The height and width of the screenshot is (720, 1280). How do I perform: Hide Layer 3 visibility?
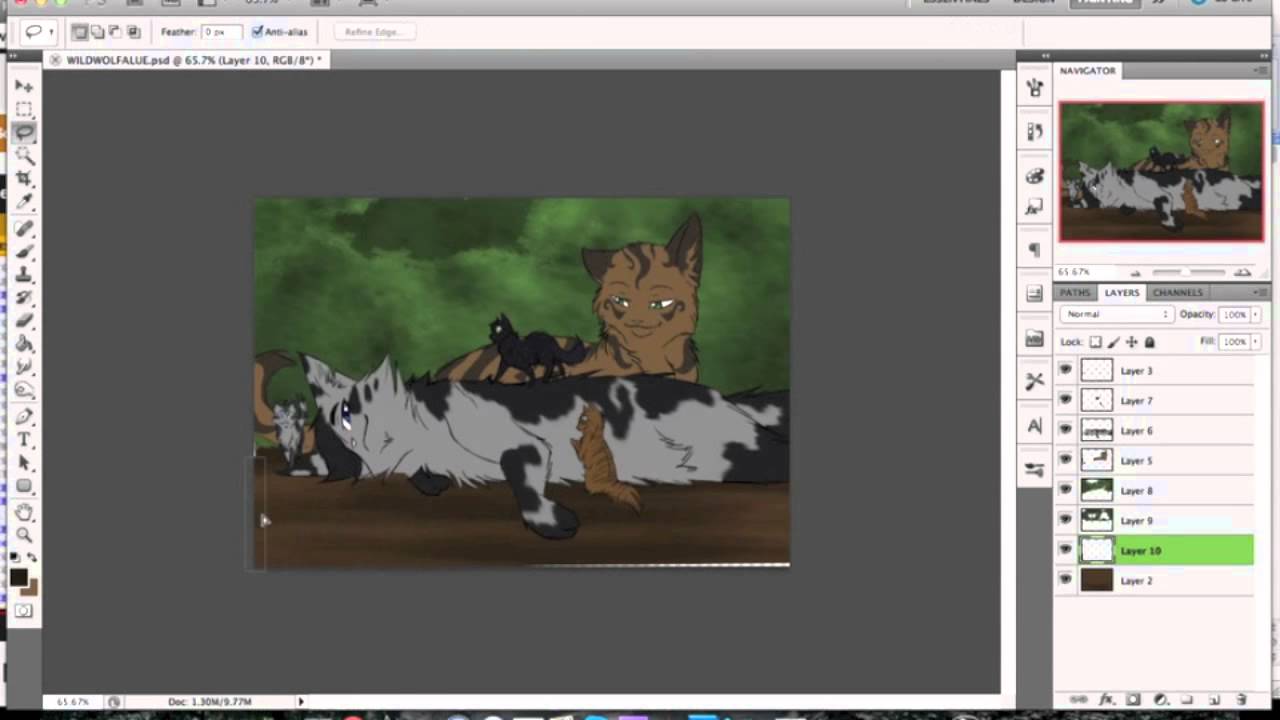tap(1065, 370)
